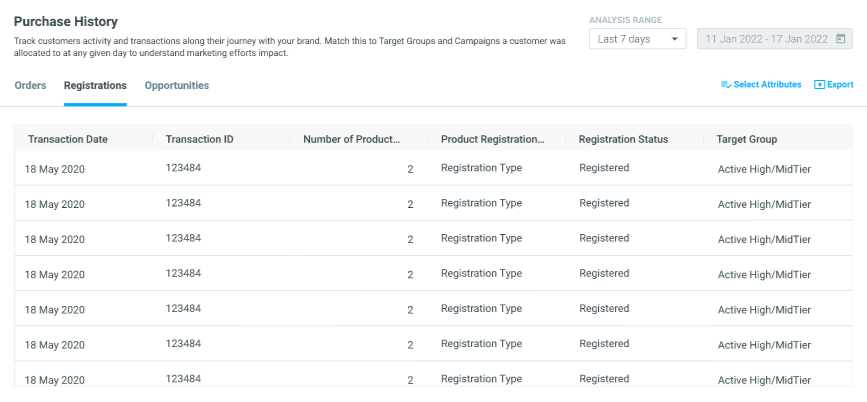Image resolution: width=867 pixels, height=402 pixels.
Task: Click the Number of Product... column header
Action: click(351, 139)
